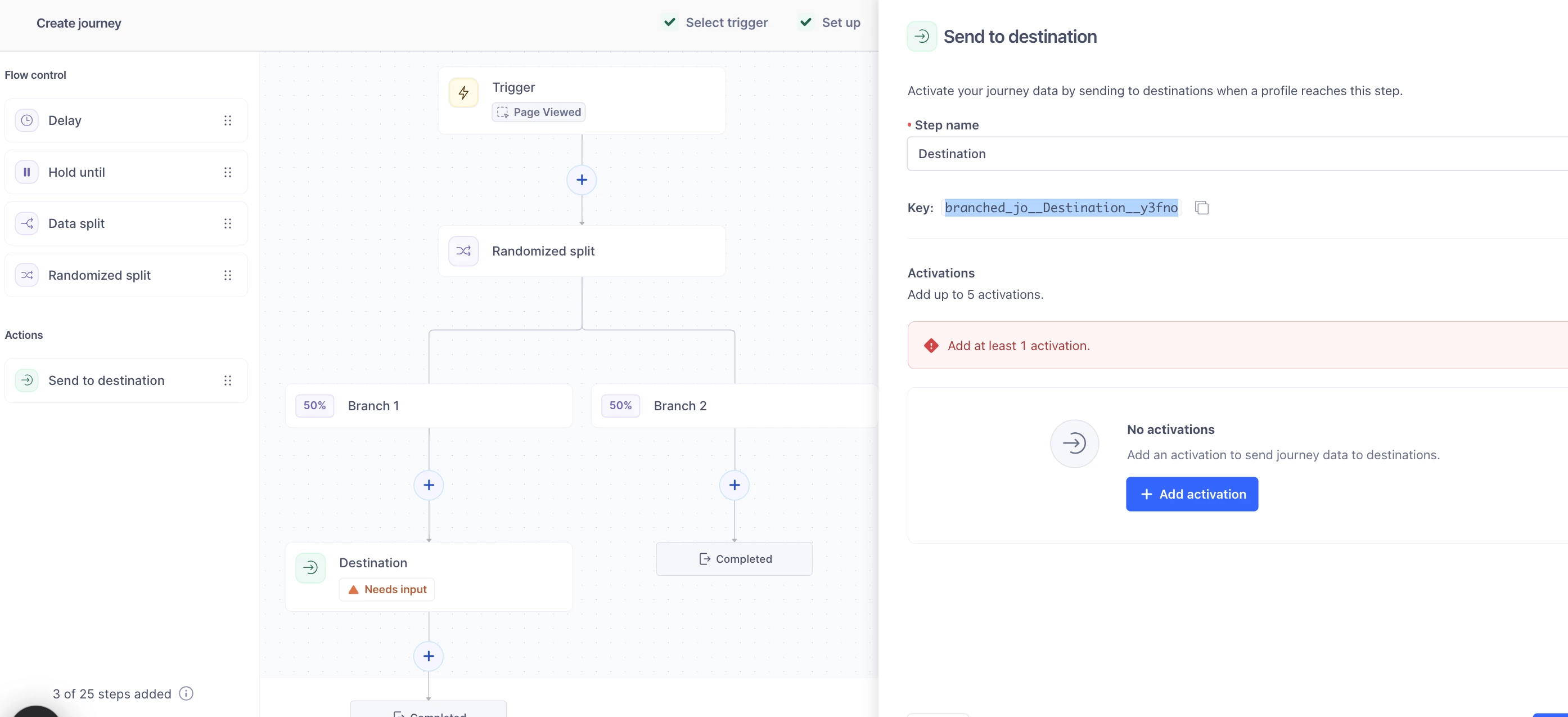Image resolution: width=1568 pixels, height=717 pixels.
Task: Go to the Set up step
Action: pyautogui.click(x=830, y=23)
